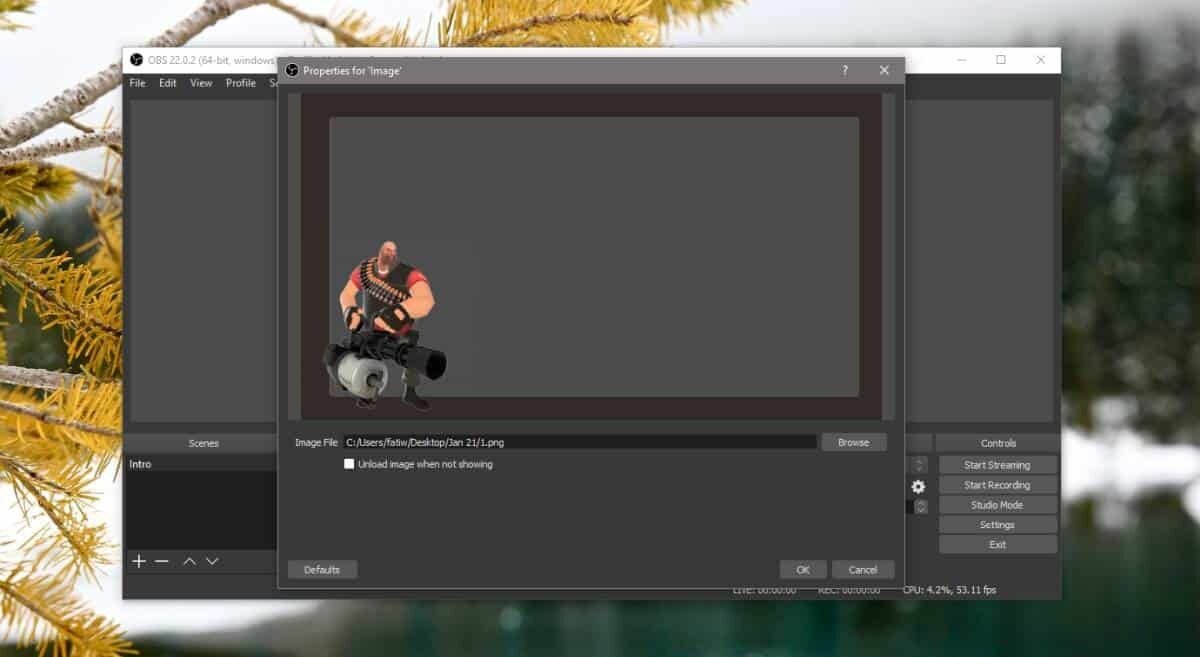The width and height of the screenshot is (1200, 657).
Task: Click the OBS logo in the Properties title bar
Action: 290,71
